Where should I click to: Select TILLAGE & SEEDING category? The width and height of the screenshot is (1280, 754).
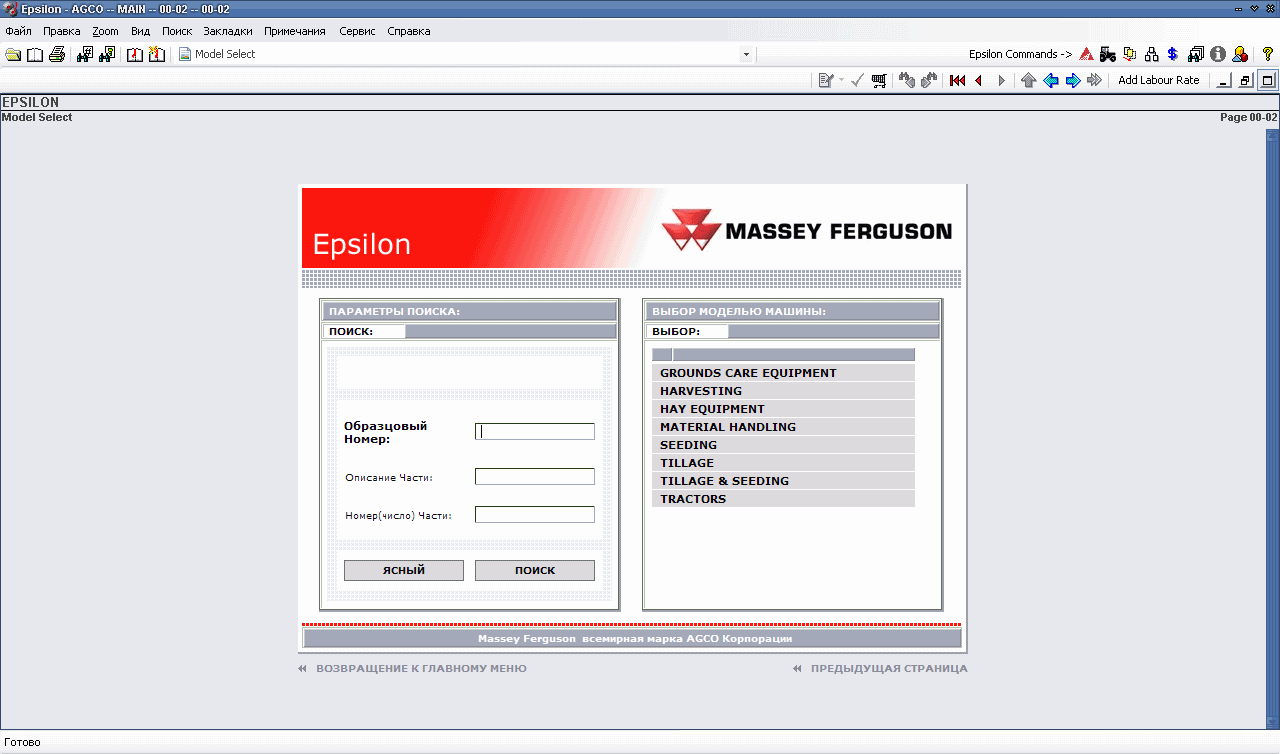tap(783, 481)
